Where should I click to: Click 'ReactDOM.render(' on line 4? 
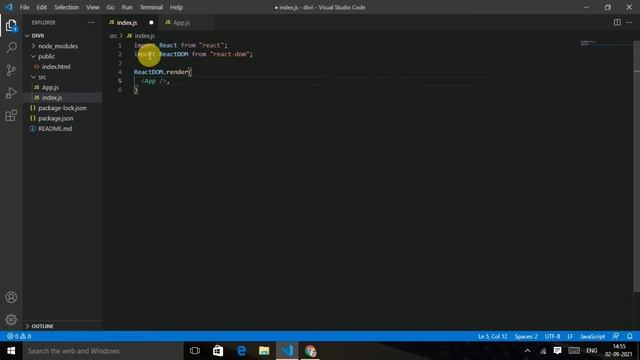tap(162, 72)
